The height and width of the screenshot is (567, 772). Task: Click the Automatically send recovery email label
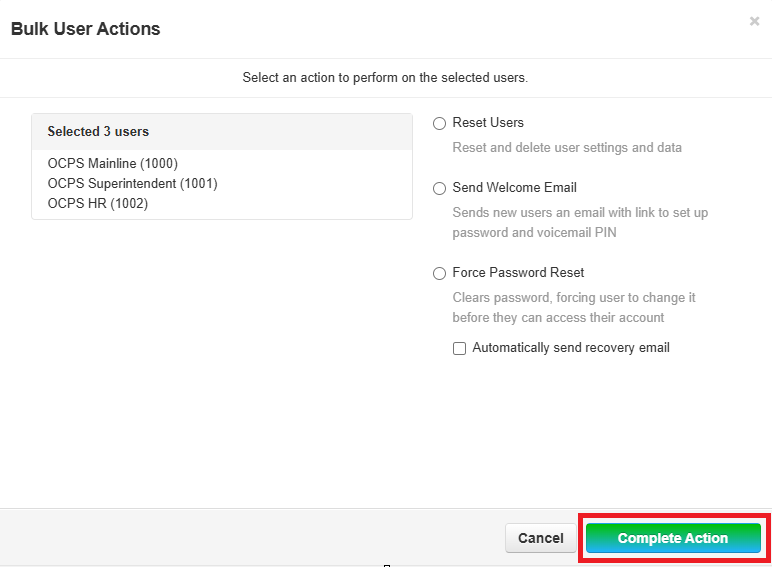(571, 348)
